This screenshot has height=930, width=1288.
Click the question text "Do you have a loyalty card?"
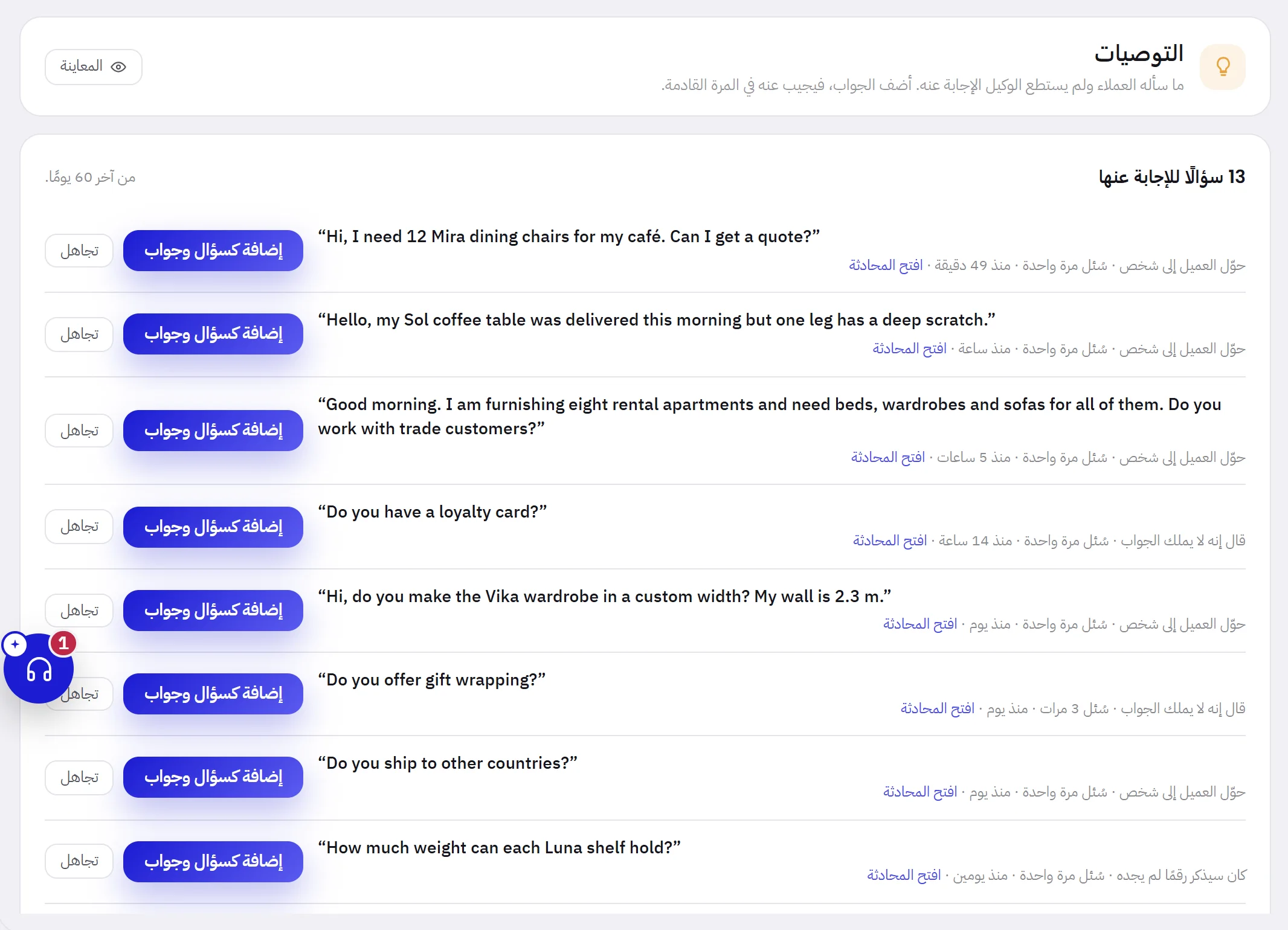point(433,512)
